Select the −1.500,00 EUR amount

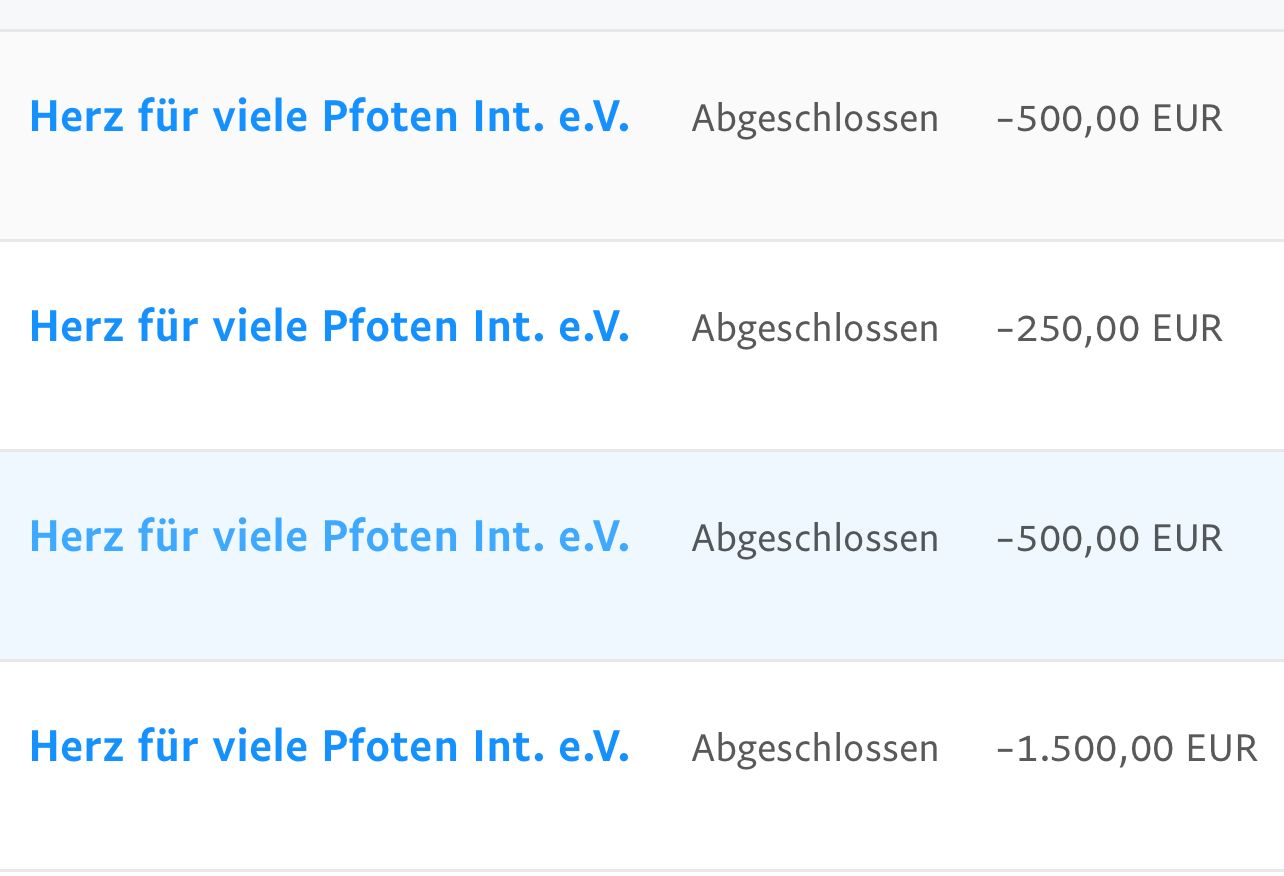(1126, 749)
